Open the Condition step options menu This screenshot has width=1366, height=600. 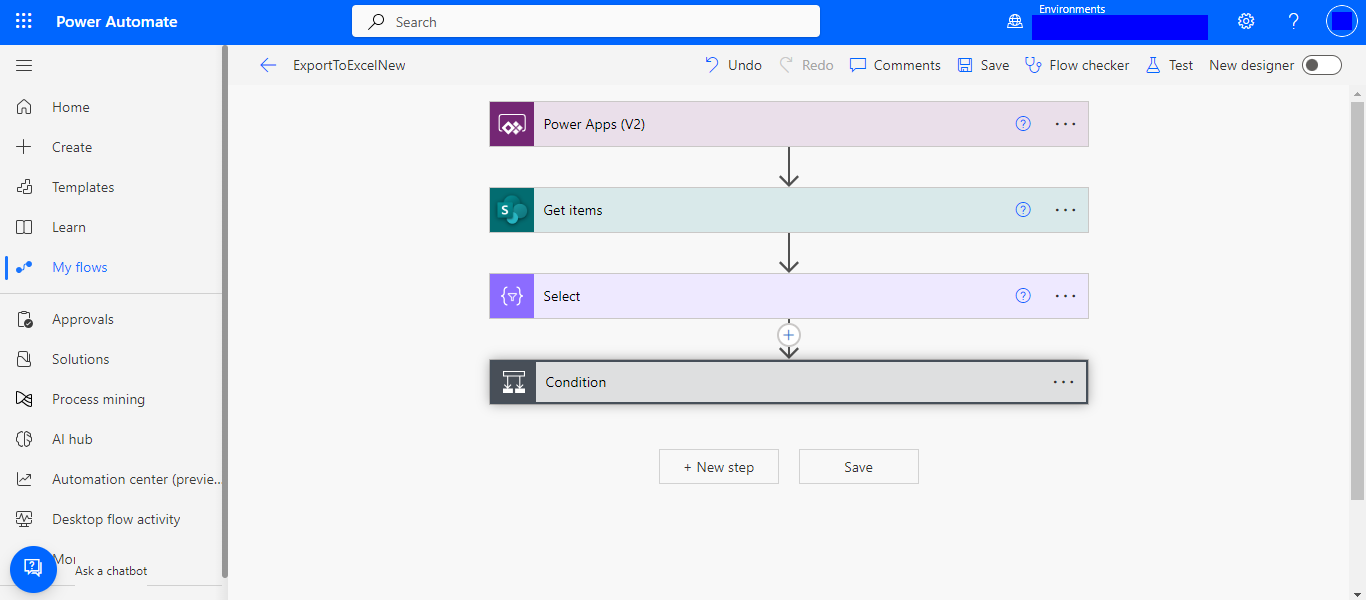(x=1063, y=382)
